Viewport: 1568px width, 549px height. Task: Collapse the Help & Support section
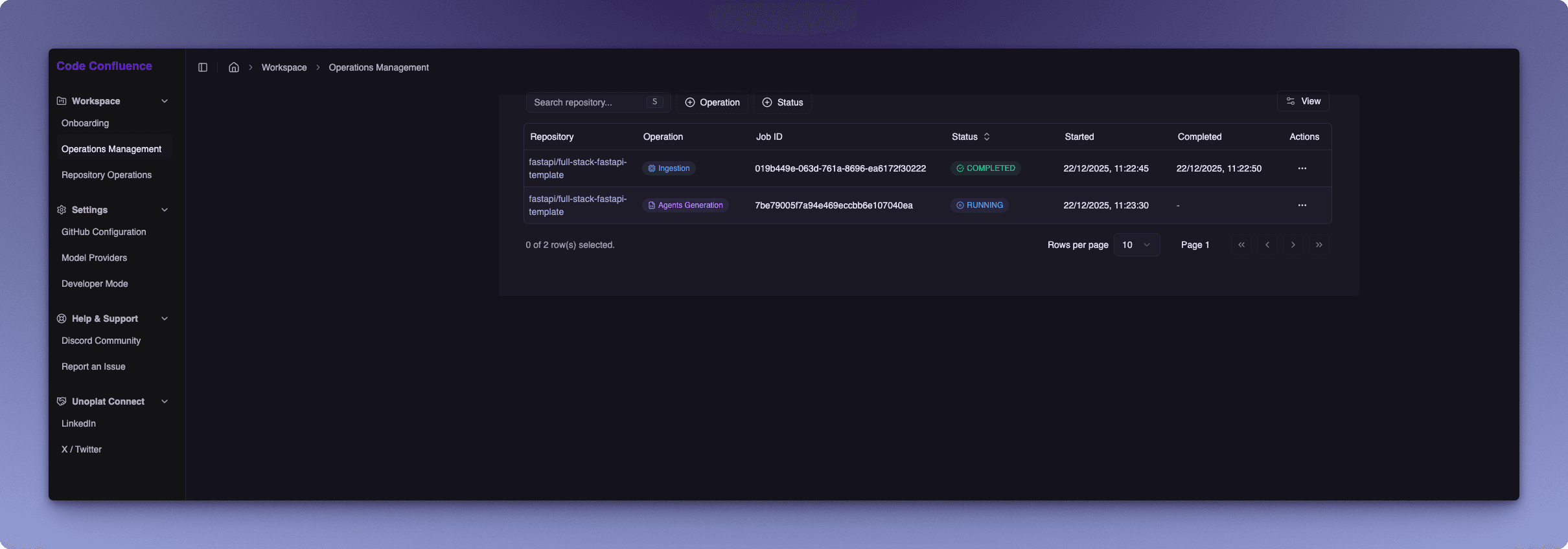click(x=165, y=319)
